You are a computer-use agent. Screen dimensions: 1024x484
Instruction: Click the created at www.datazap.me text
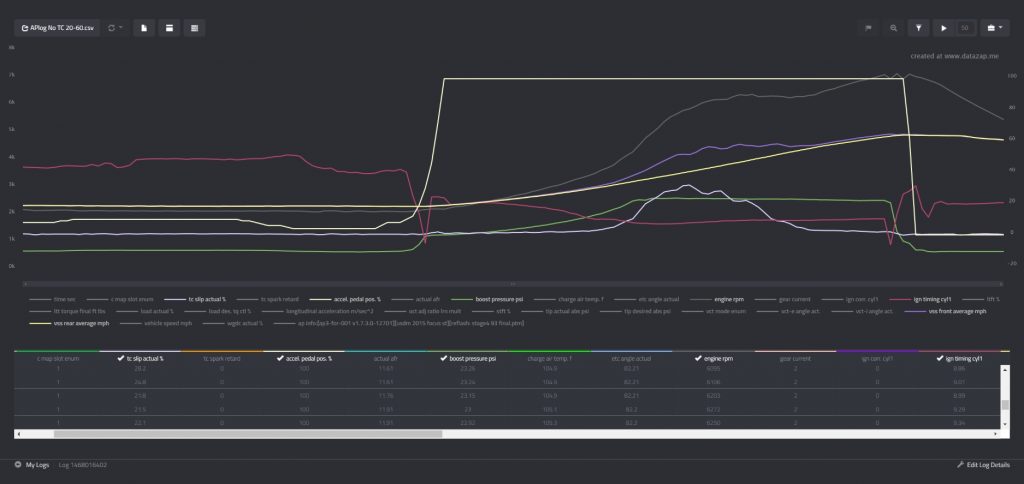pyautogui.click(x=954, y=56)
